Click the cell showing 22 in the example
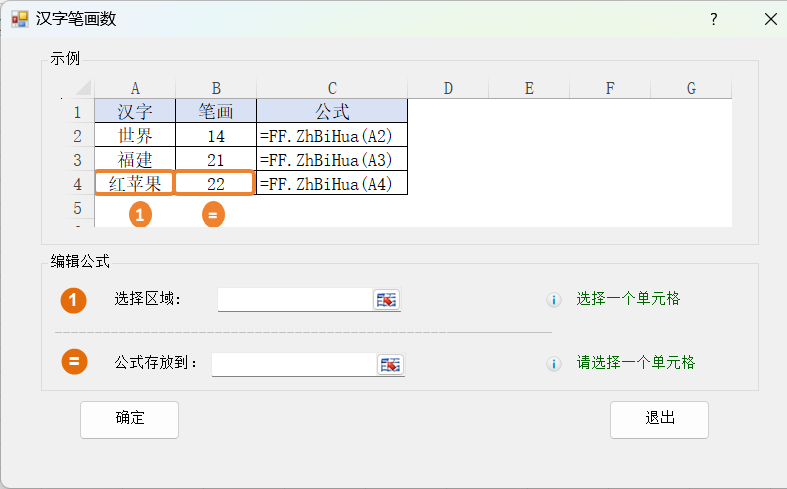Viewport: 787px width, 489px height. click(x=215, y=184)
